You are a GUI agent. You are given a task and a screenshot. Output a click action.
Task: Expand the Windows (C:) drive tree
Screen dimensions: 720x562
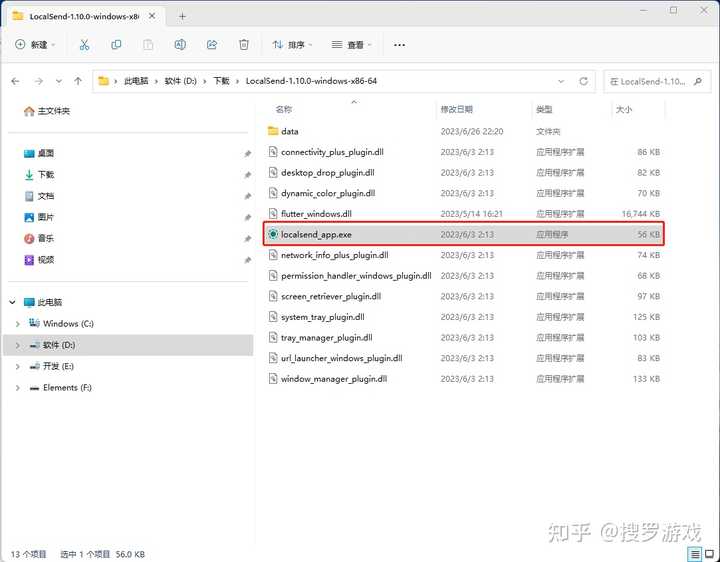coord(17,324)
